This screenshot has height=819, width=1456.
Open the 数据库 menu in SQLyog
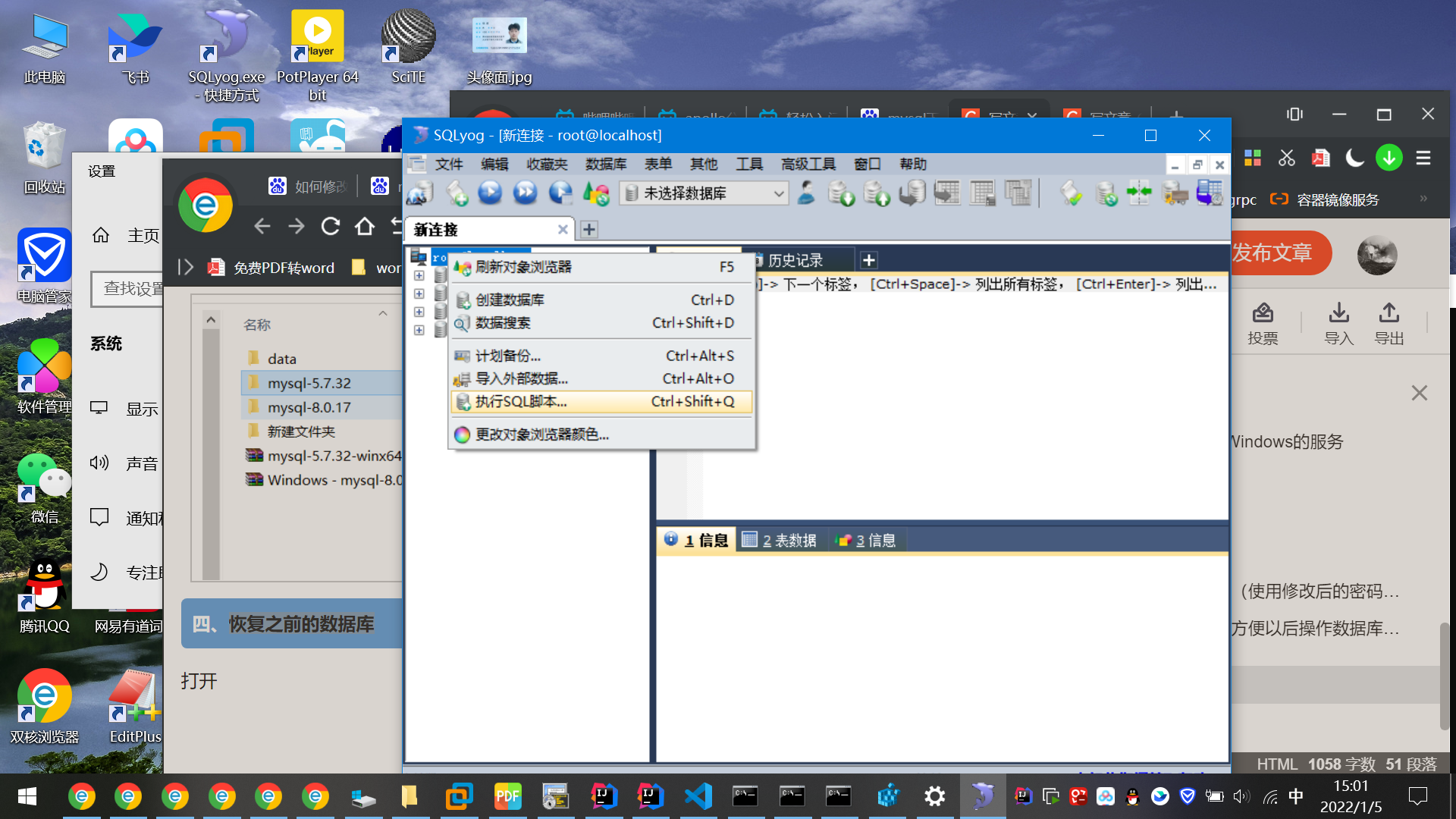point(606,164)
